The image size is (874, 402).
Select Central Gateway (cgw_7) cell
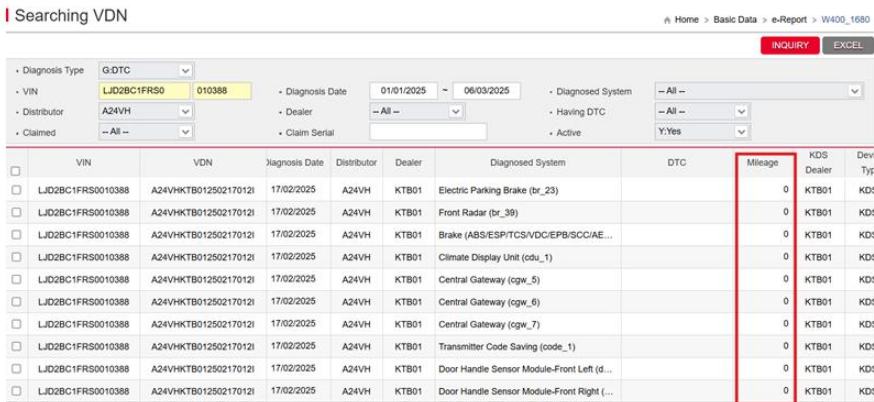click(x=528, y=324)
